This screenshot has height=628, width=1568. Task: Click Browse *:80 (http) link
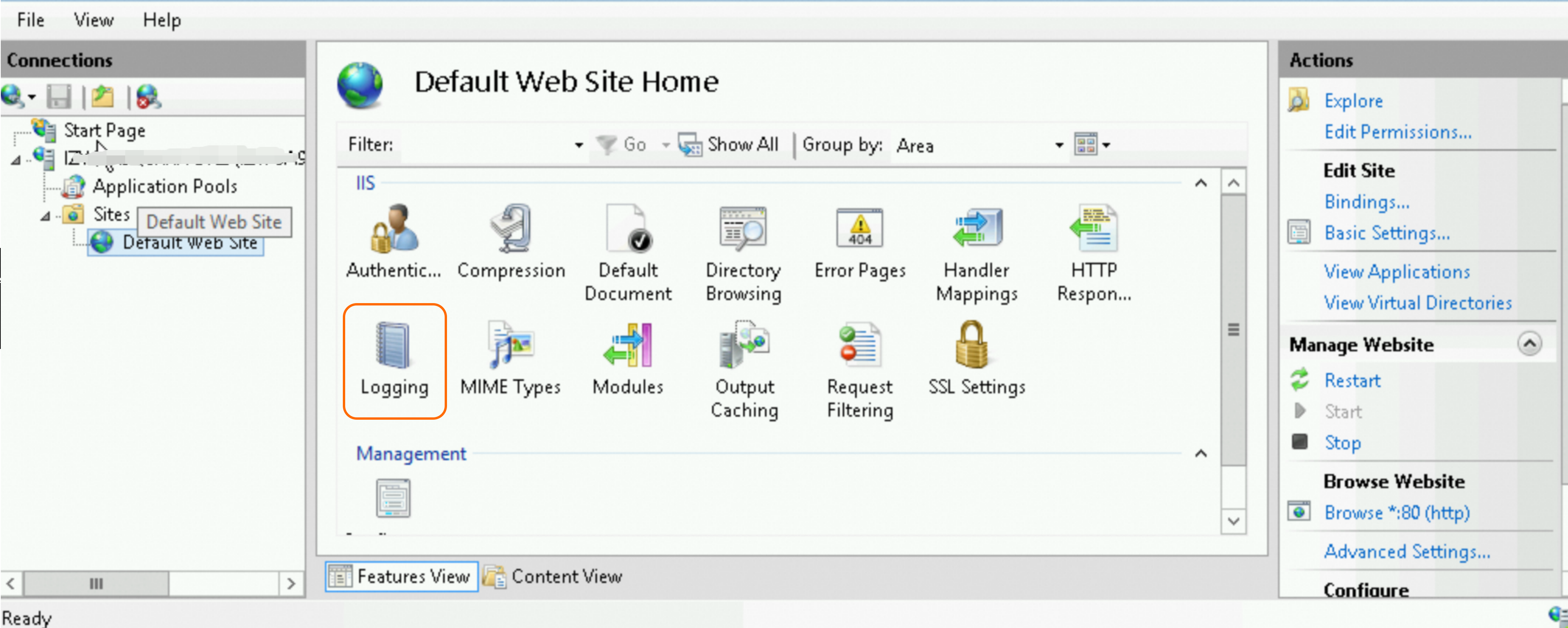point(1397,512)
